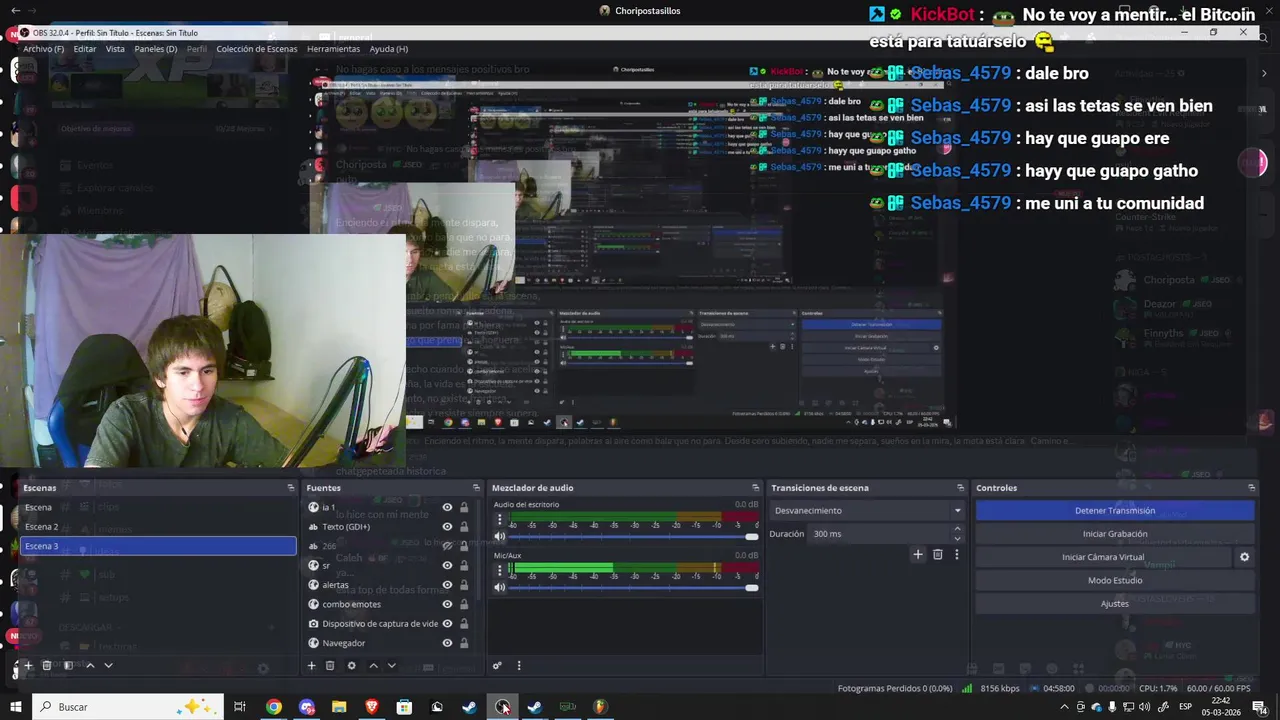Unlock the Navegador source lock icon
The image size is (1280, 720).
464,643
